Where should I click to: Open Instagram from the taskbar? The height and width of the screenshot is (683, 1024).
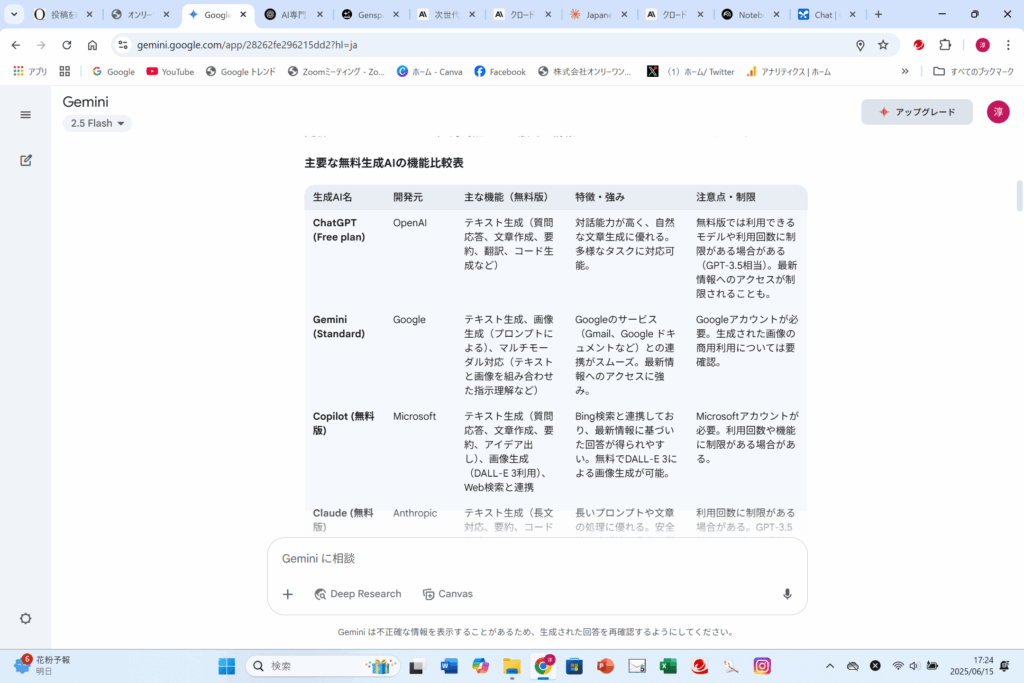[762, 666]
